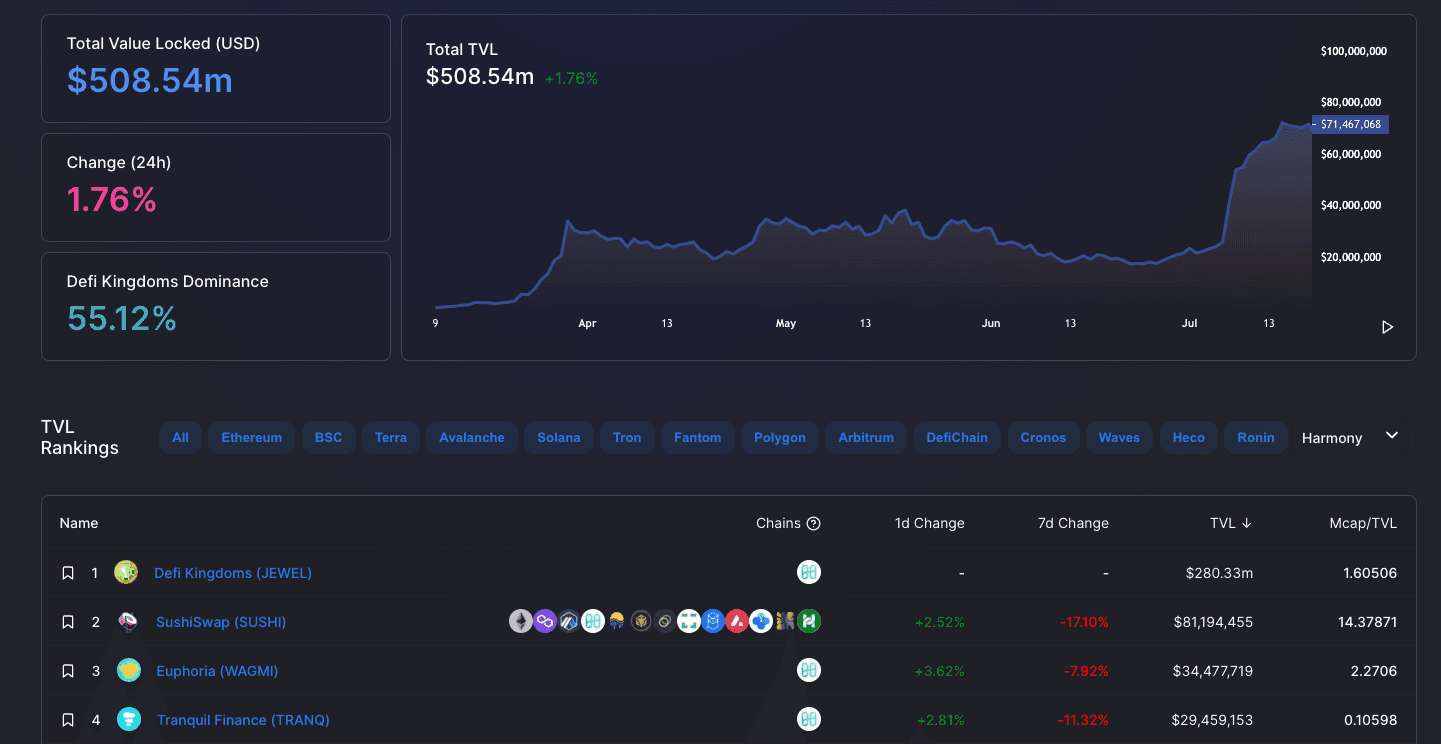Click Defi Kingdoms' TVL value $280.33m
Image resolution: width=1441 pixels, height=744 pixels.
(1219, 573)
